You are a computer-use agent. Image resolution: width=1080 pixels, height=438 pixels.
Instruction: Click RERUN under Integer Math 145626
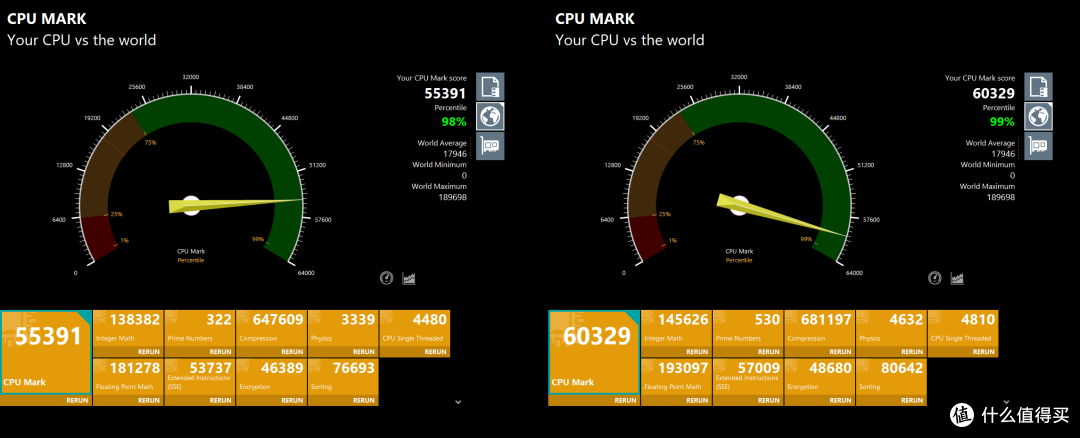coord(697,352)
